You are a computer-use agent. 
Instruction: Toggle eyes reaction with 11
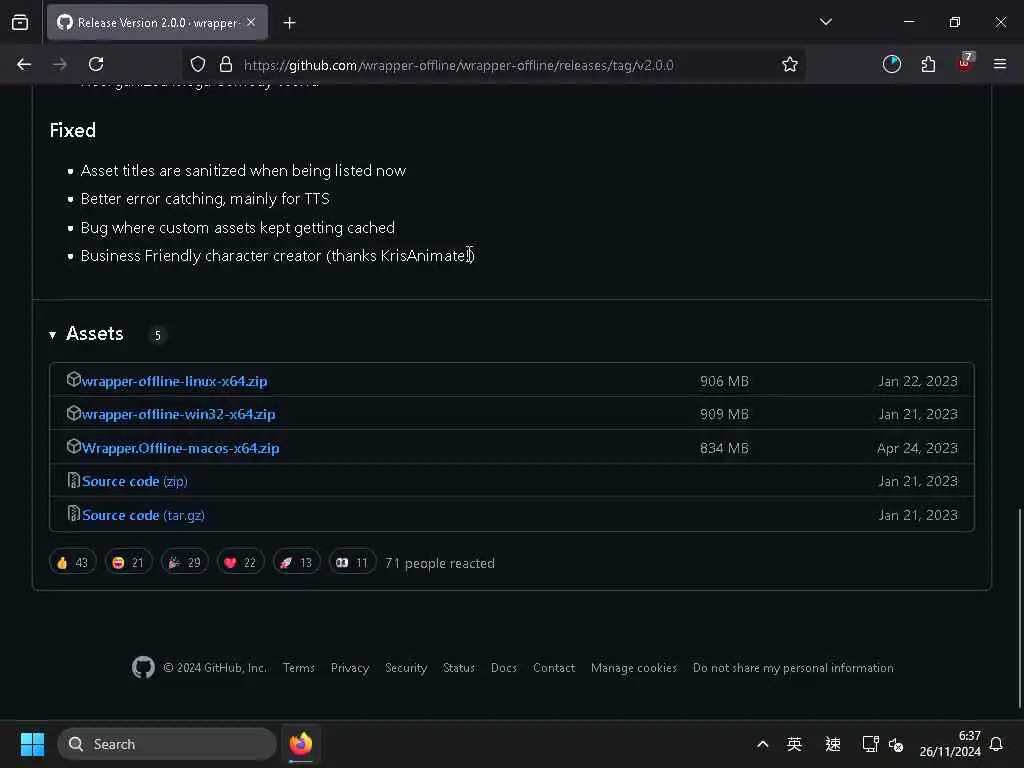click(353, 562)
